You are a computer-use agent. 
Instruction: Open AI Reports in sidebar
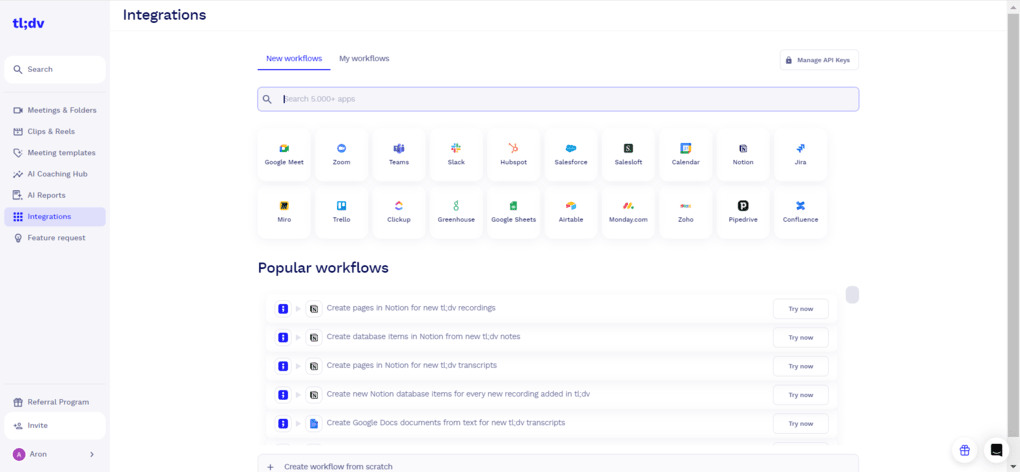(55, 195)
